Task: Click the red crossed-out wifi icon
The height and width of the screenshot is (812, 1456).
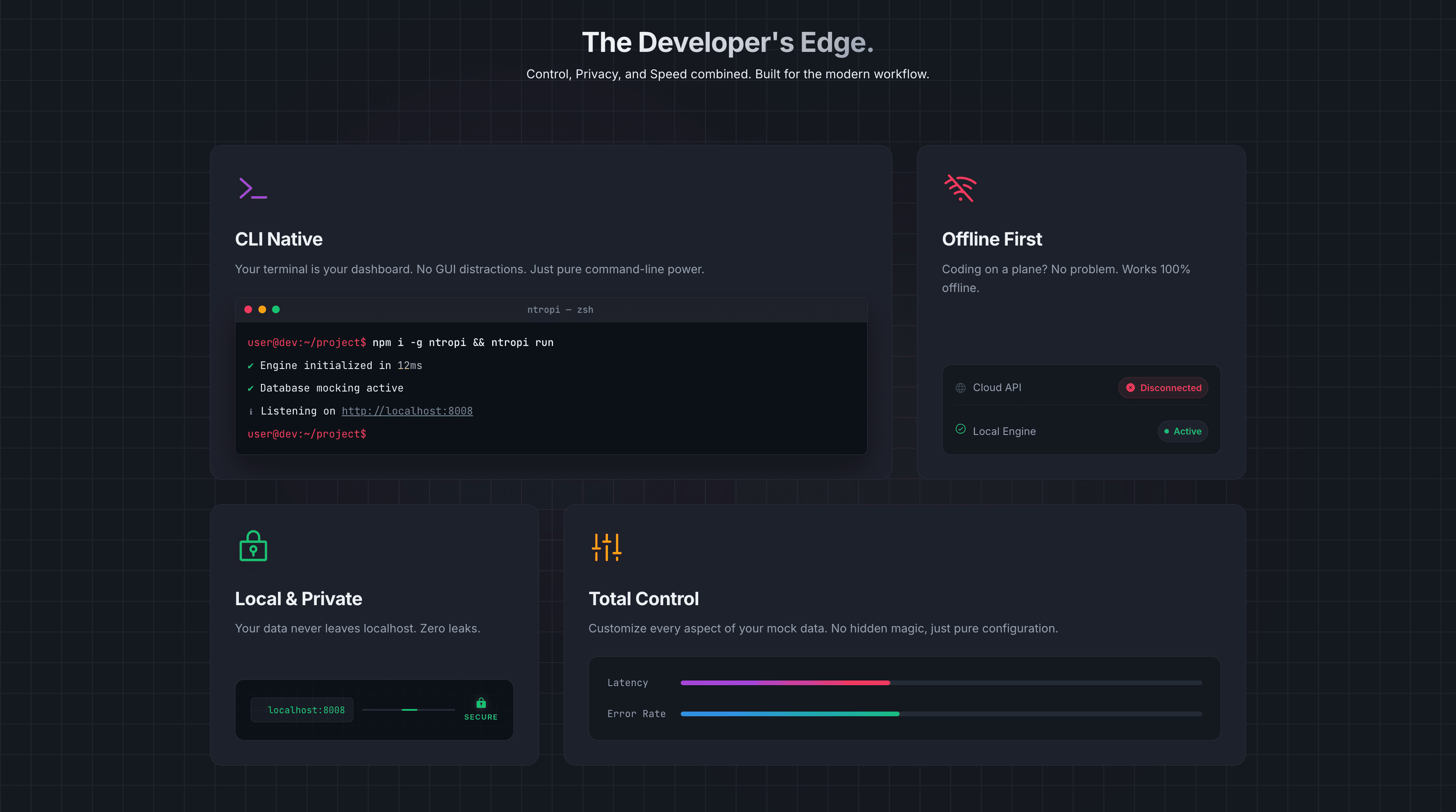Action: [x=960, y=188]
